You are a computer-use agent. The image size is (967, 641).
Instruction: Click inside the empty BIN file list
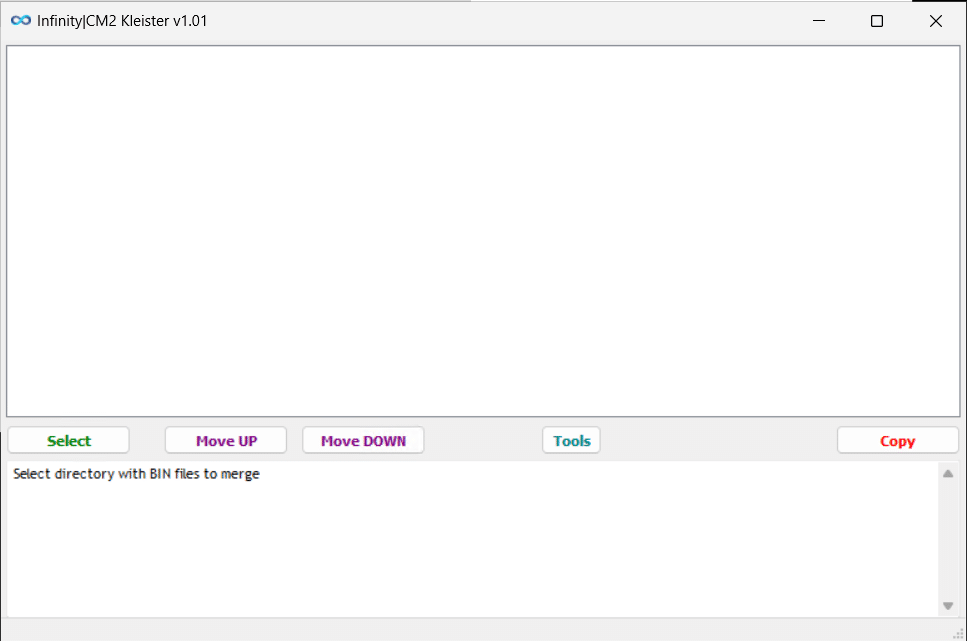[x=483, y=230]
